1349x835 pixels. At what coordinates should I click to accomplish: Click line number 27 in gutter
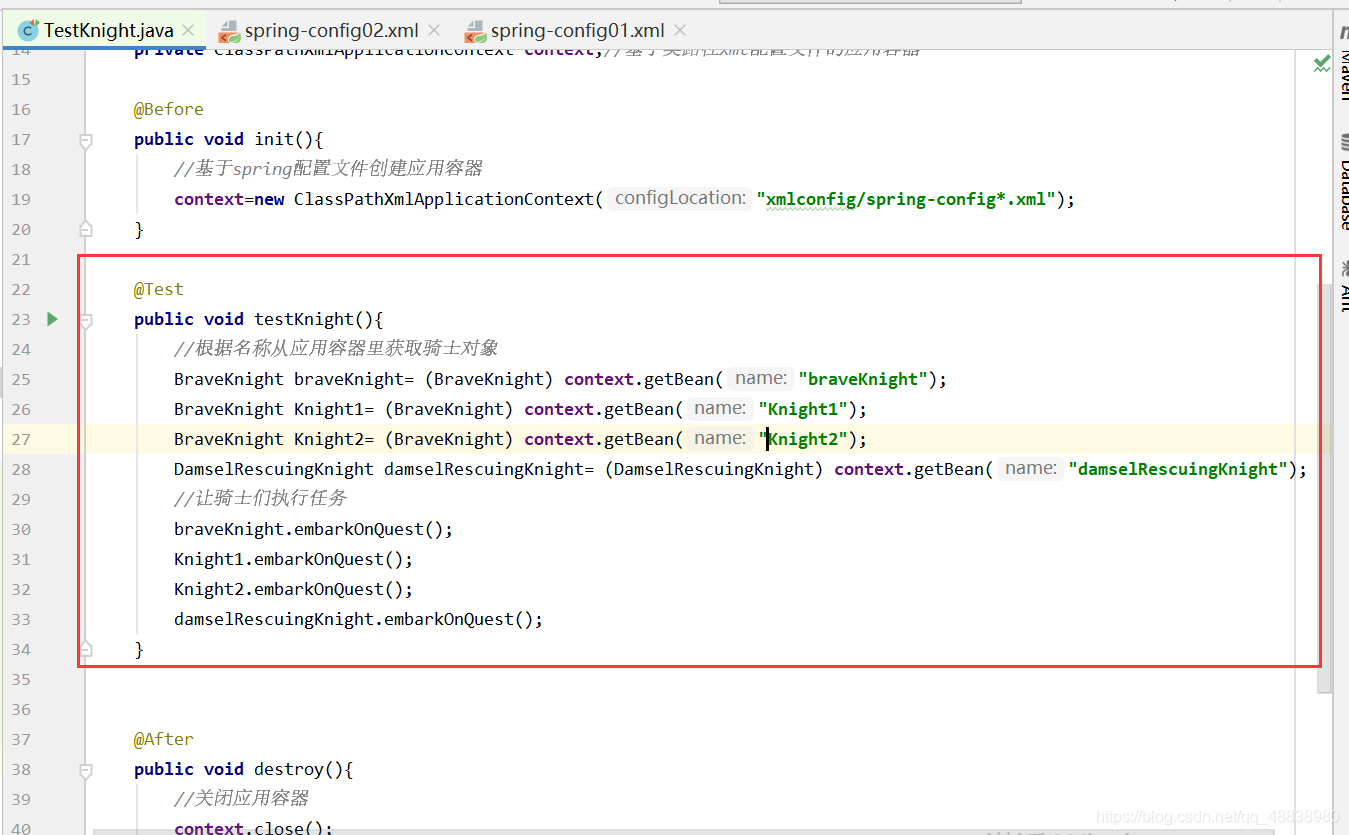(21, 439)
